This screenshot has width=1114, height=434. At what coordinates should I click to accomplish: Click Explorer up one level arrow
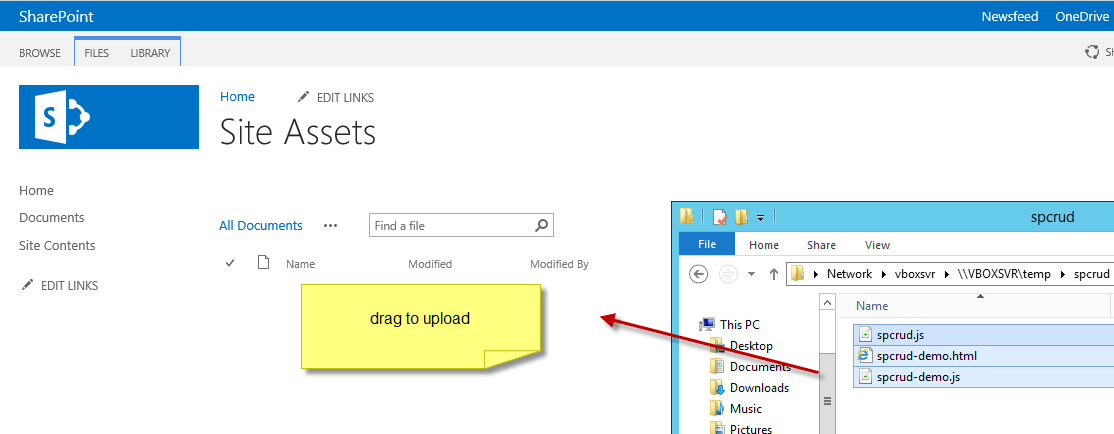[774, 274]
